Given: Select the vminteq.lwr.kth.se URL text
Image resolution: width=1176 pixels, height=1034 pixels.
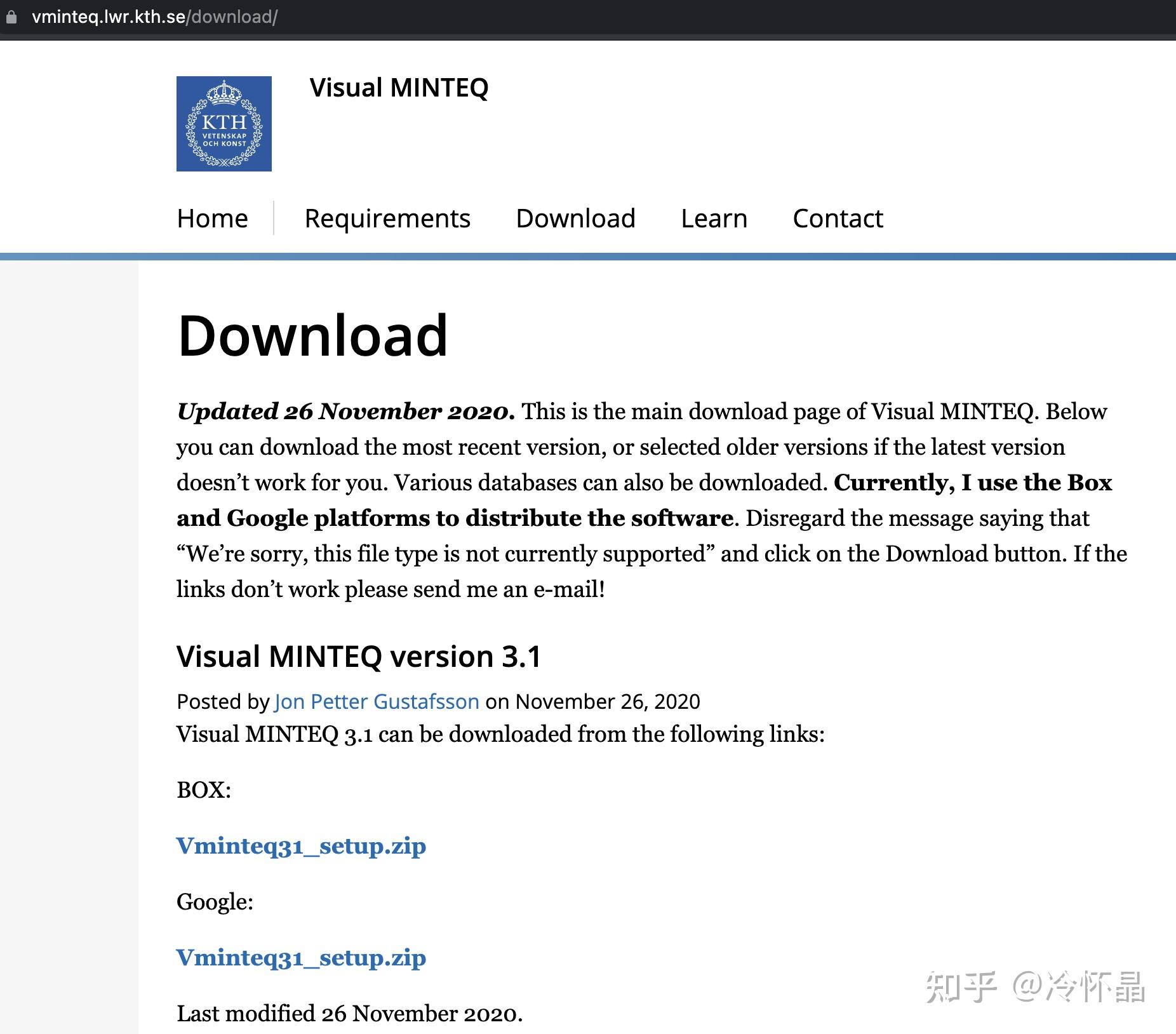Looking at the screenshot, I should (109, 18).
